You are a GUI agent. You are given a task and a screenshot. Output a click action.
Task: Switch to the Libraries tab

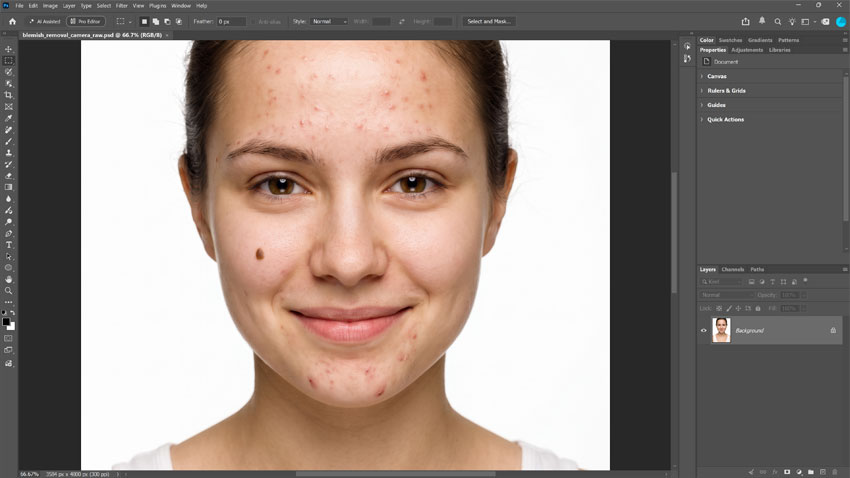pyautogui.click(x=780, y=50)
